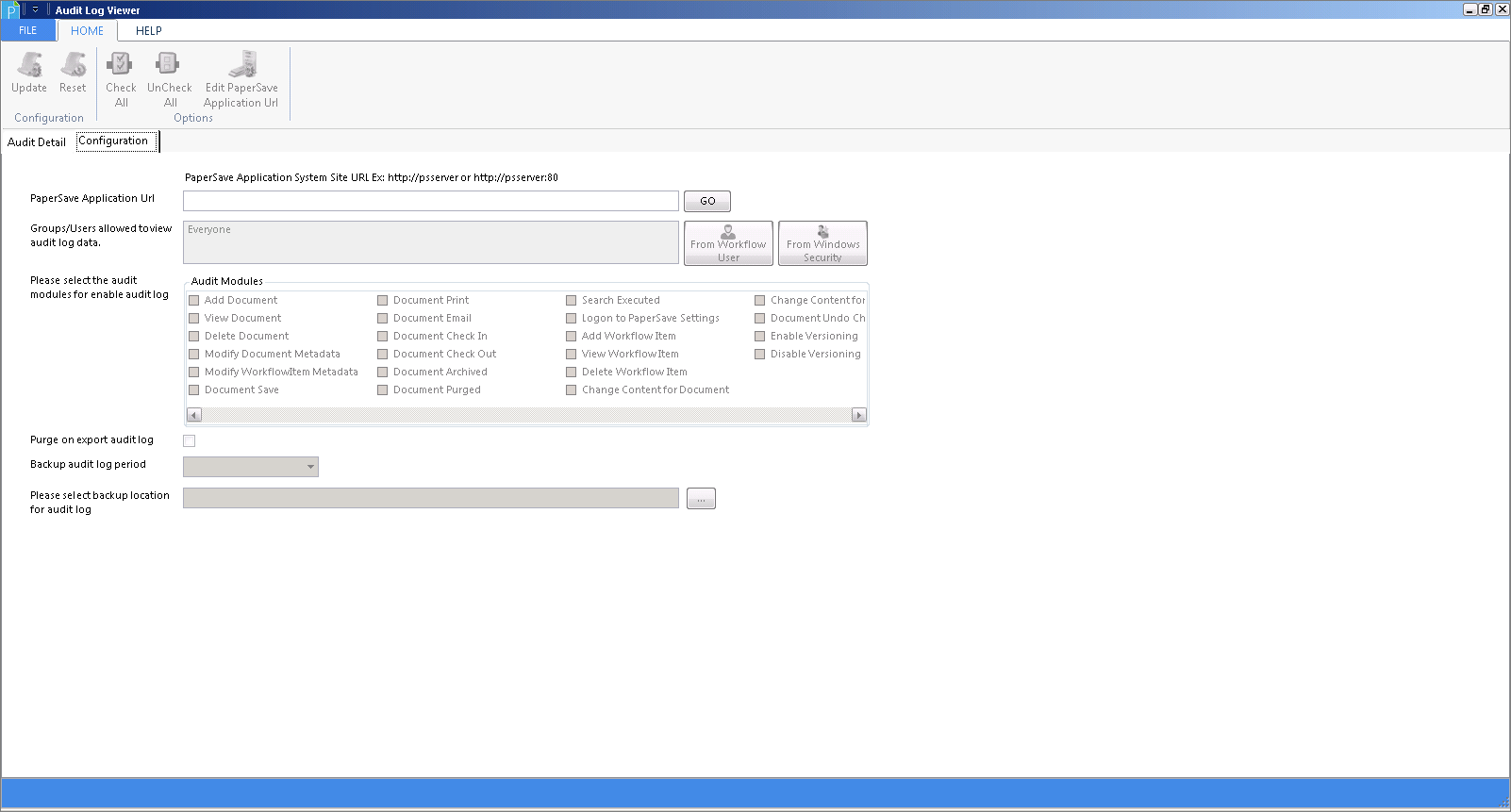Click the Audit Modules scrollbar right arrow
The height and width of the screenshot is (812, 1511).
(x=859, y=415)
